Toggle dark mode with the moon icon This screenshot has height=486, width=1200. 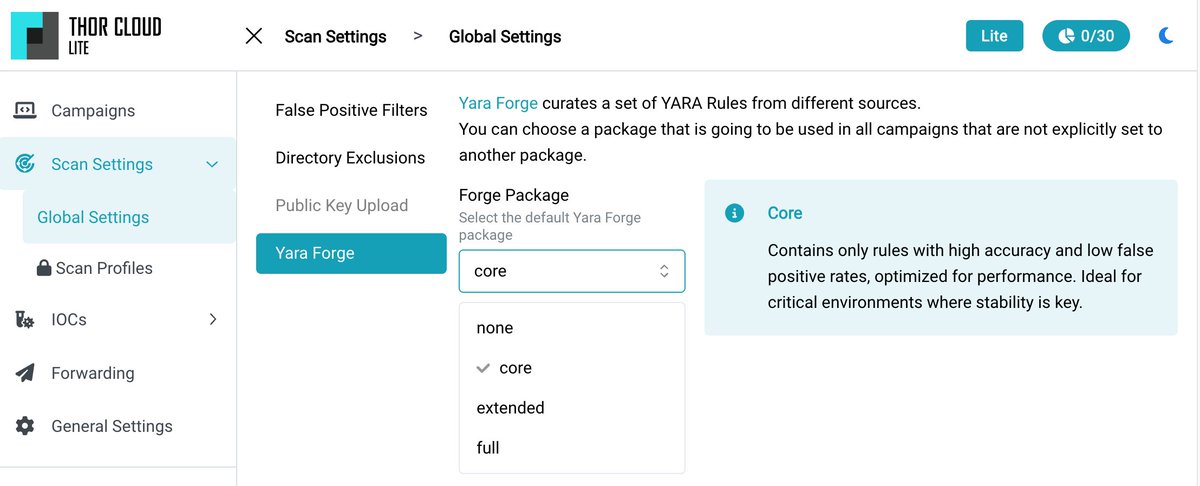(1166, 36)
